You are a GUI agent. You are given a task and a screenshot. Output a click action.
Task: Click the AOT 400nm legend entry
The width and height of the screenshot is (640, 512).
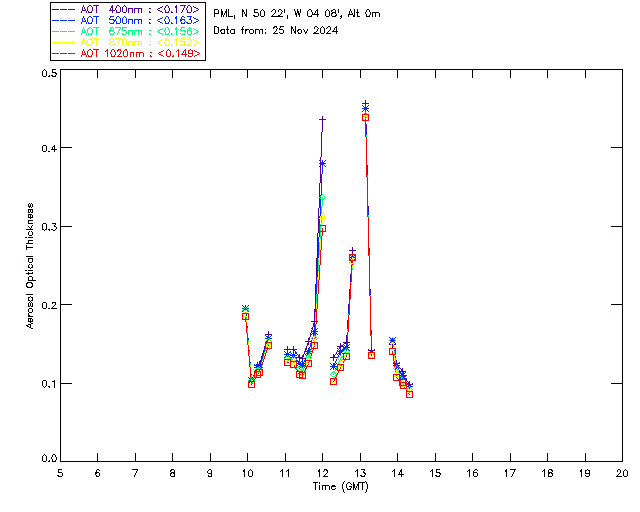[x=126, y=9]
